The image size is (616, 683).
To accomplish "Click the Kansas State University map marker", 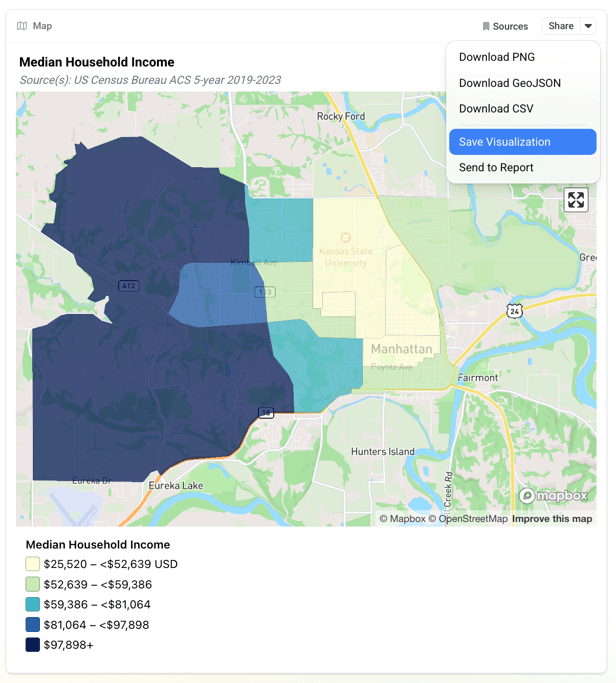I will (x=345, y=238).
